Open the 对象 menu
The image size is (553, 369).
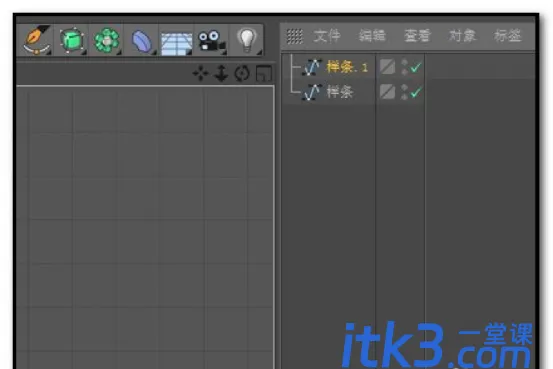click(462, 36)
